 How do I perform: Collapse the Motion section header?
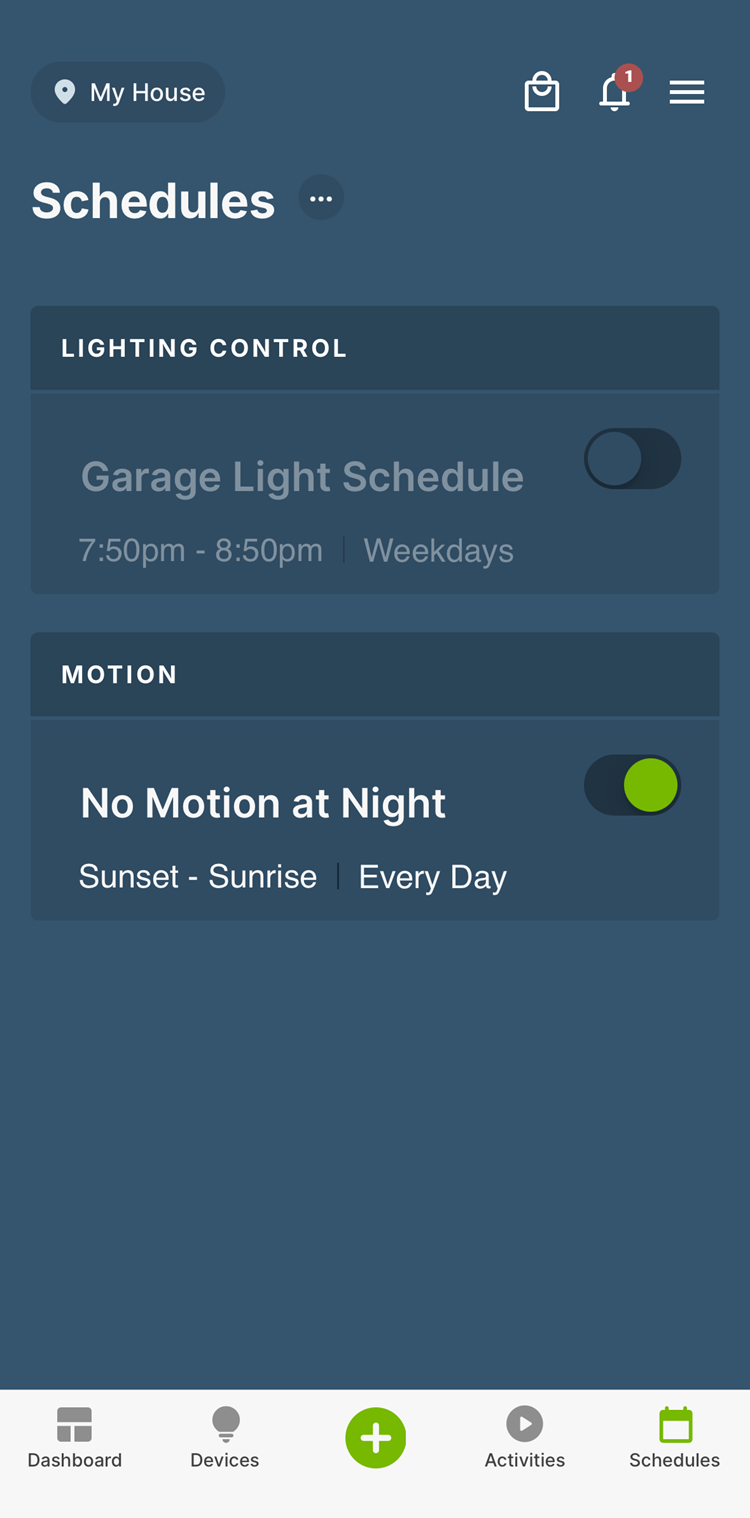coord(375,674)
